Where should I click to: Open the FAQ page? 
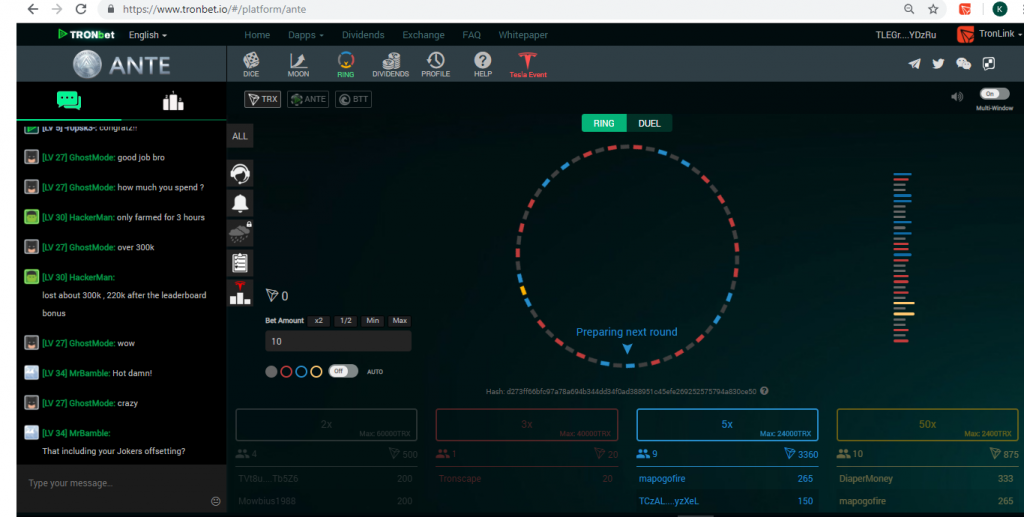point(472,35)
